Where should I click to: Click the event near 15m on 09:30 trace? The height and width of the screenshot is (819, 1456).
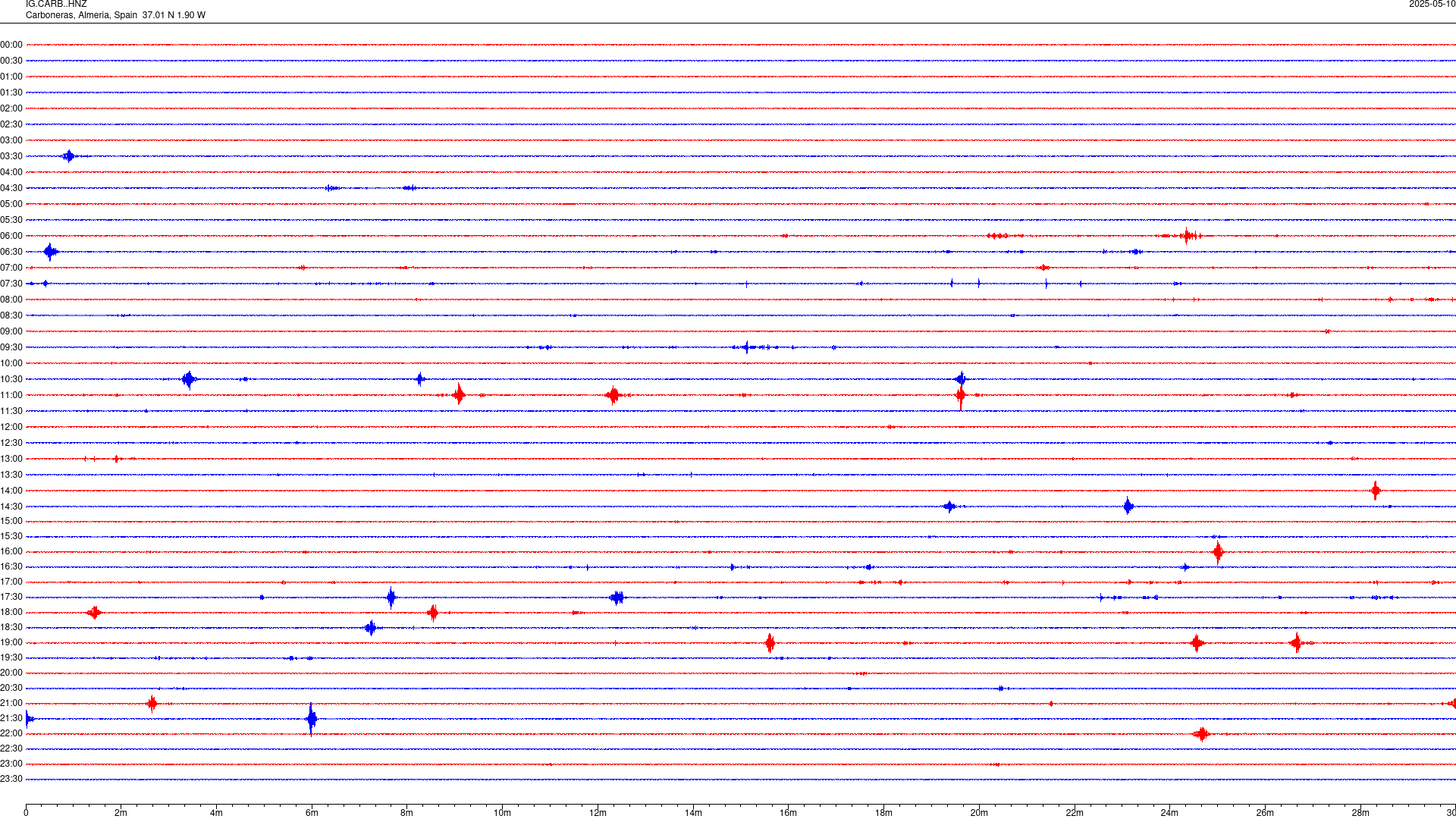(x=747, y=347)
